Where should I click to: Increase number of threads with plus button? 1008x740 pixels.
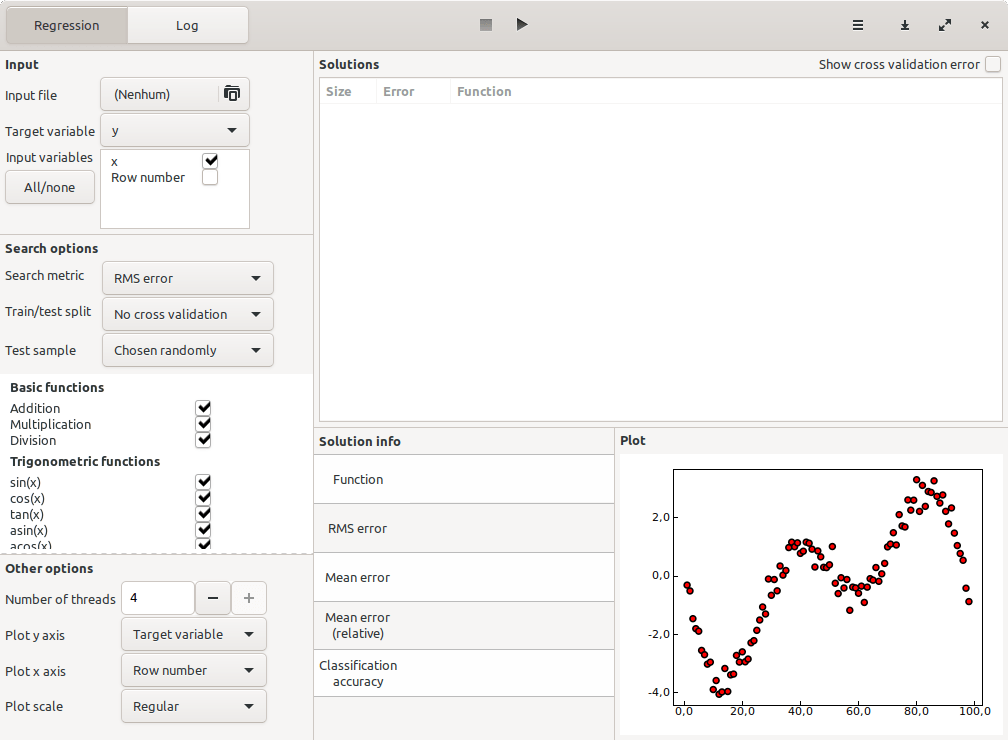(249, 598)
